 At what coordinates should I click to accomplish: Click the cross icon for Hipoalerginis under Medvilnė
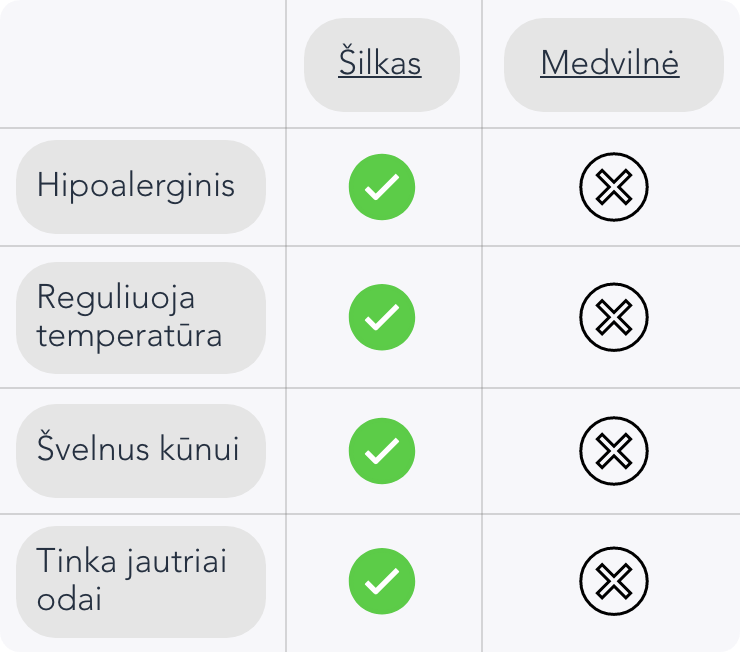tap(614, 187)
